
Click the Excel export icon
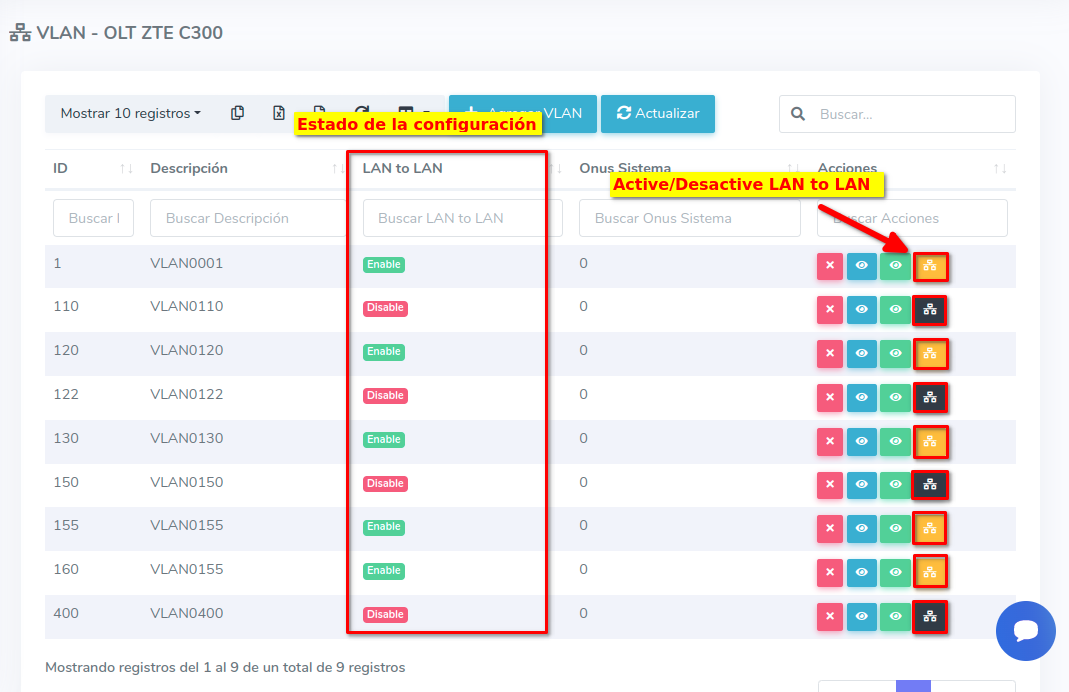pyautogui.click(x=279, y=113)
